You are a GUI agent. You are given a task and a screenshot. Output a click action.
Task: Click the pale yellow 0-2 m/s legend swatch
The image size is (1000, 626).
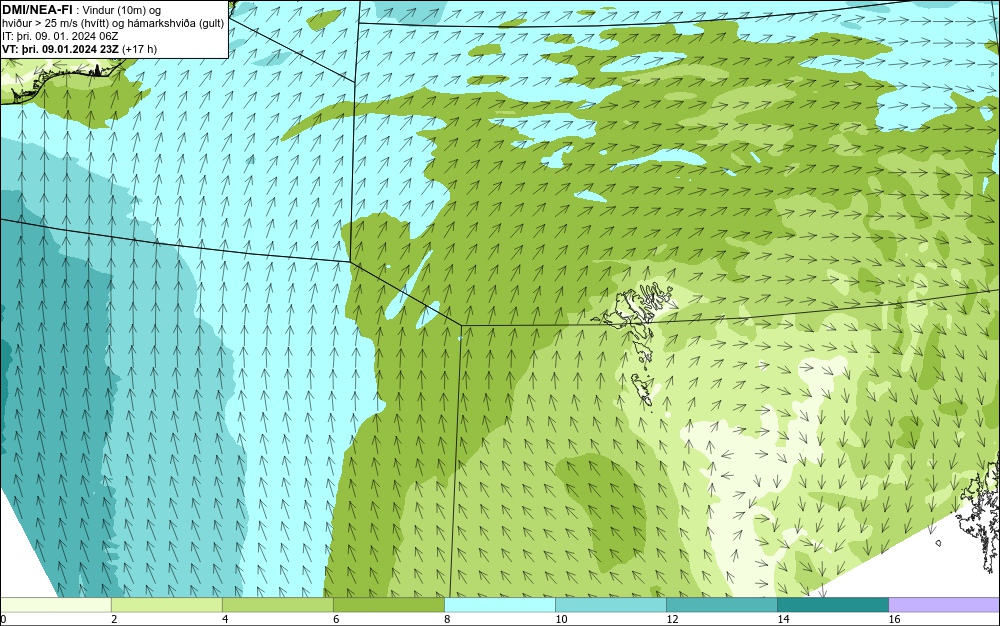[55, 604]
